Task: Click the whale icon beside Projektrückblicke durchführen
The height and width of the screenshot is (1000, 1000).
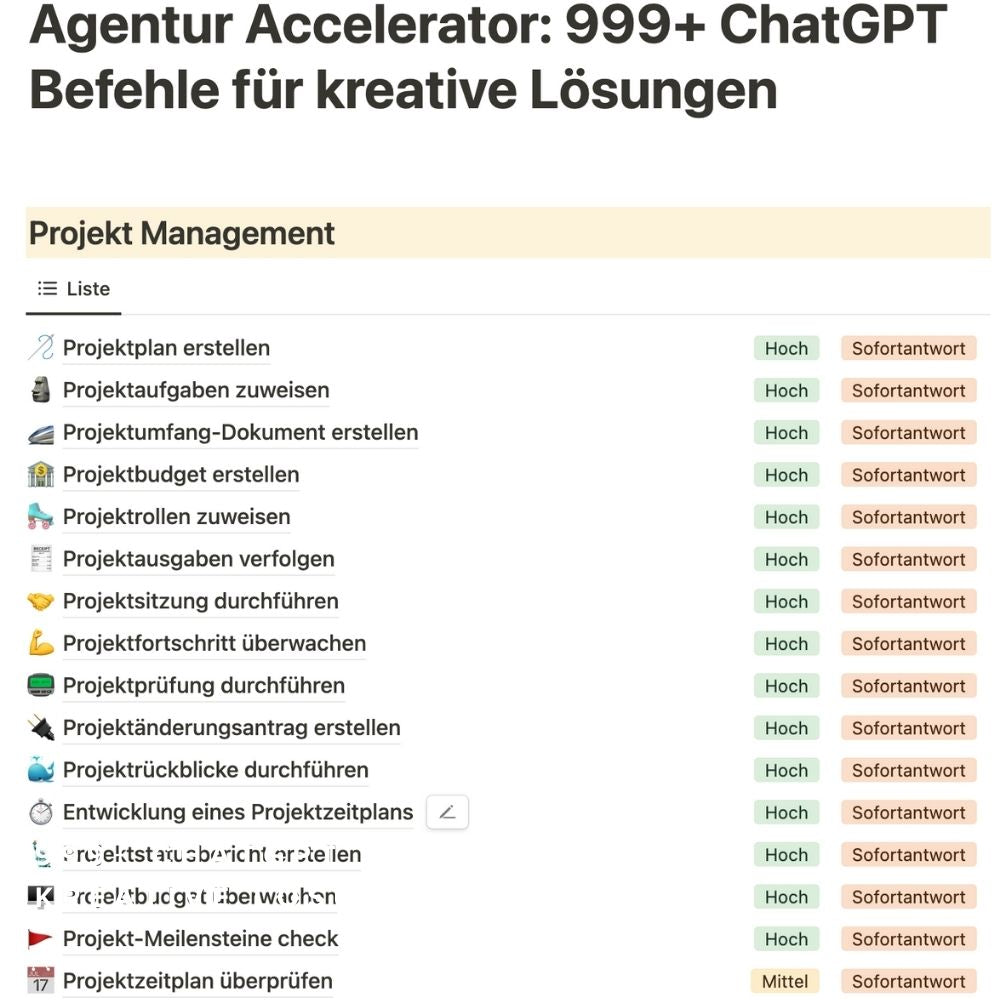Action: (41, 770)
